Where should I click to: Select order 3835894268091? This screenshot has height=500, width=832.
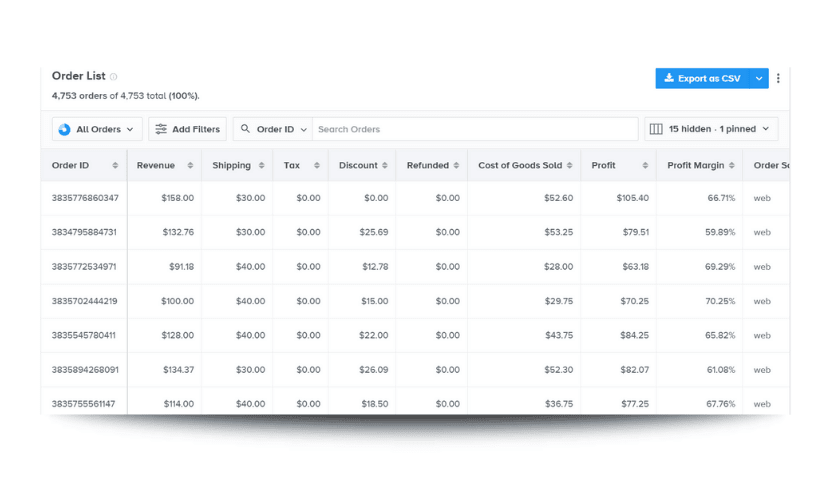[85, 370]
